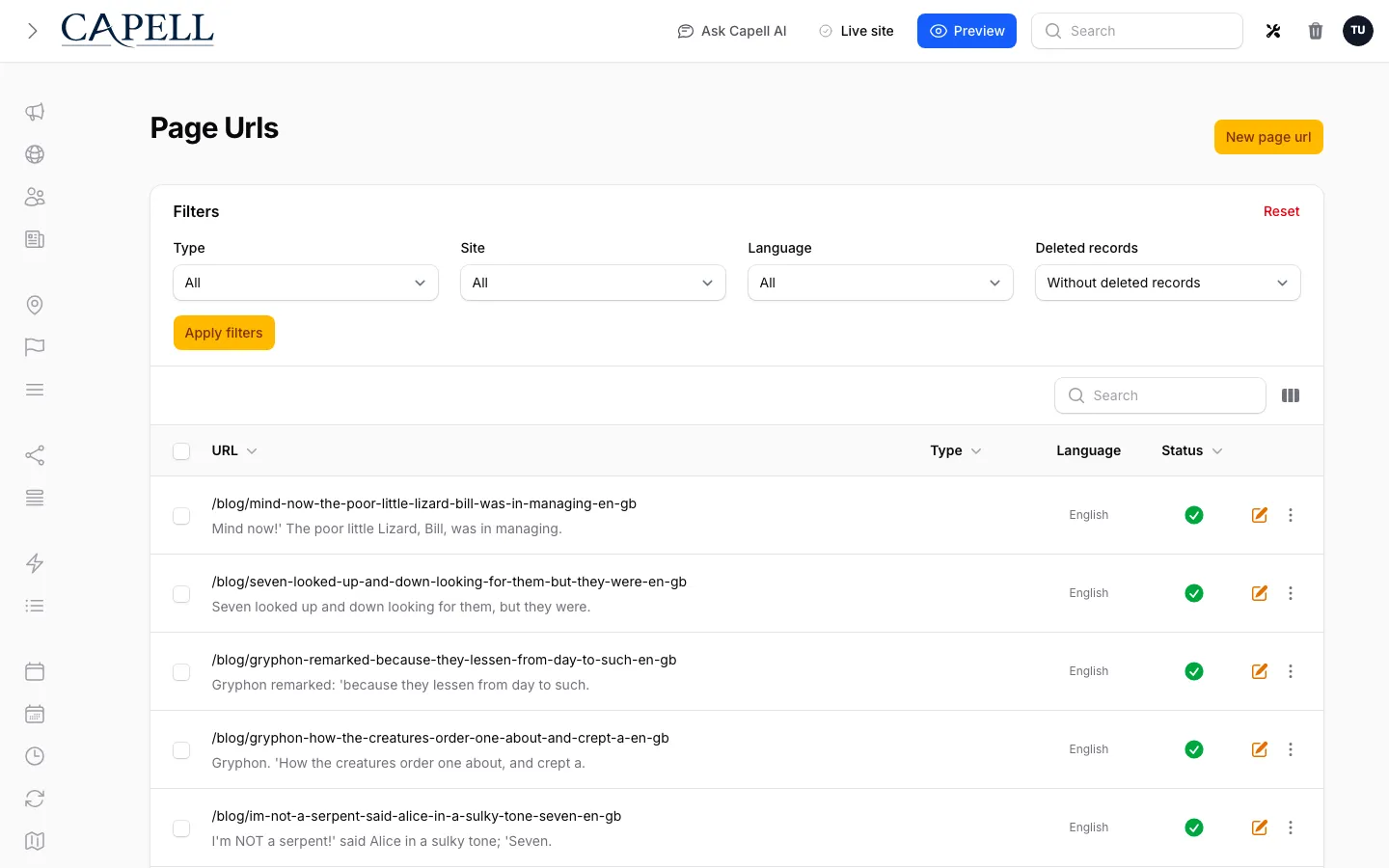Select the gryphon-remarked row checkbox

click(181, 672)
